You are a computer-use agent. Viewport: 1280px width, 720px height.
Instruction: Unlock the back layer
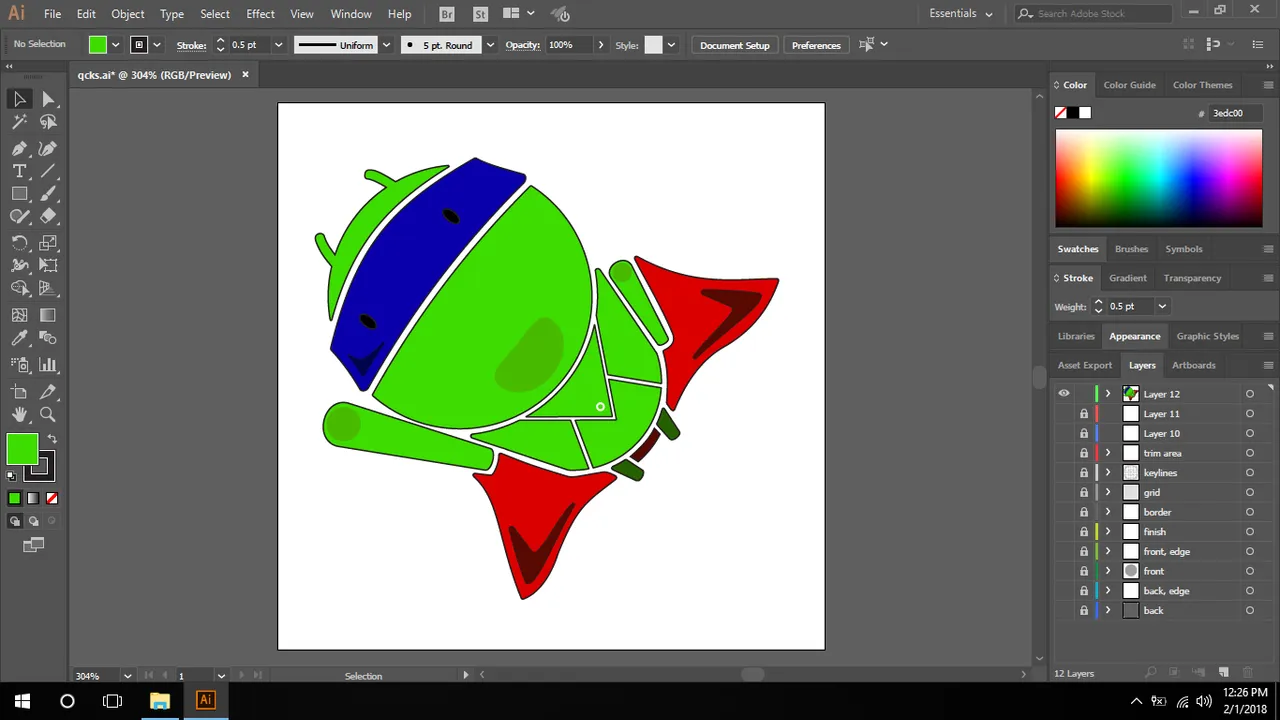click(1084, 611)
